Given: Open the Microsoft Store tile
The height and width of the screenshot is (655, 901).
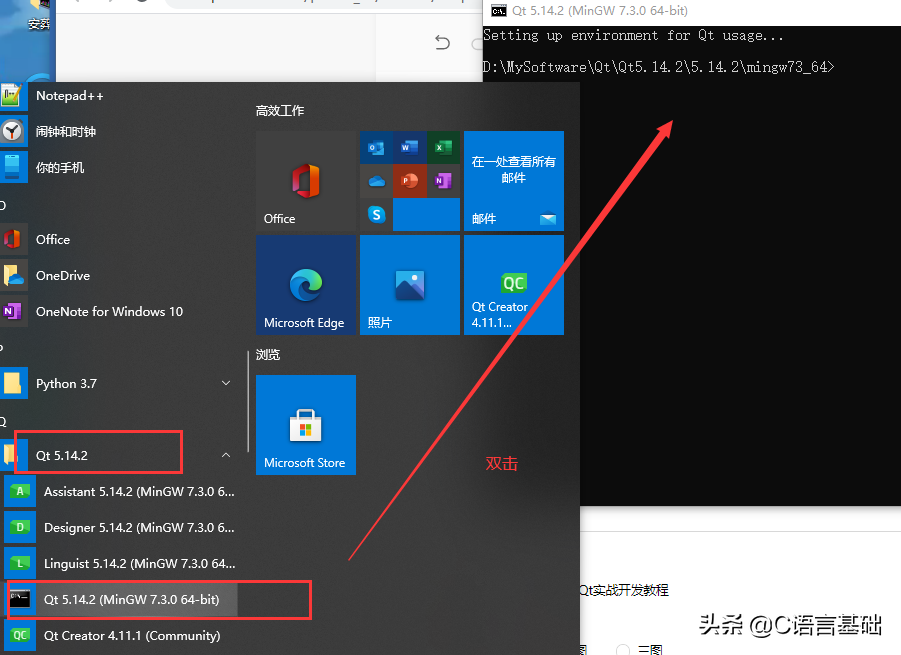Looking at the screenshot, I should (306, 425).
